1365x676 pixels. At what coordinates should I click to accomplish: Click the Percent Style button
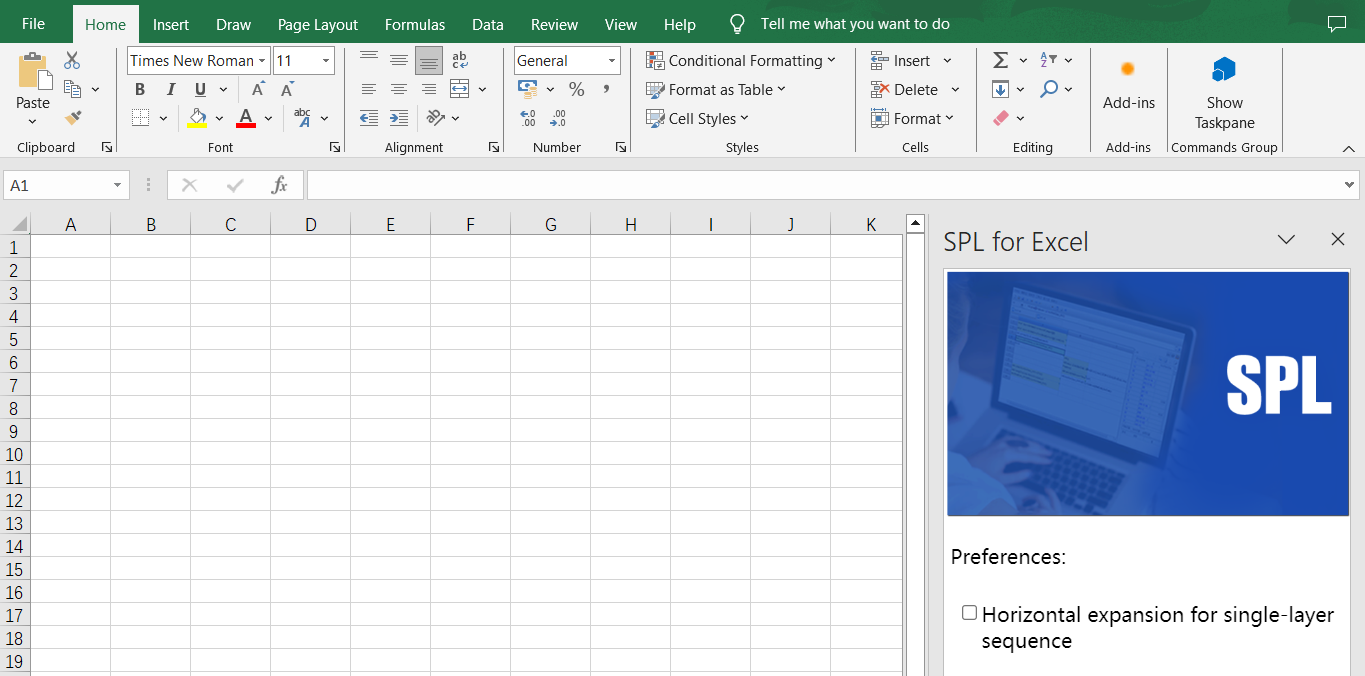pos(576,90)
